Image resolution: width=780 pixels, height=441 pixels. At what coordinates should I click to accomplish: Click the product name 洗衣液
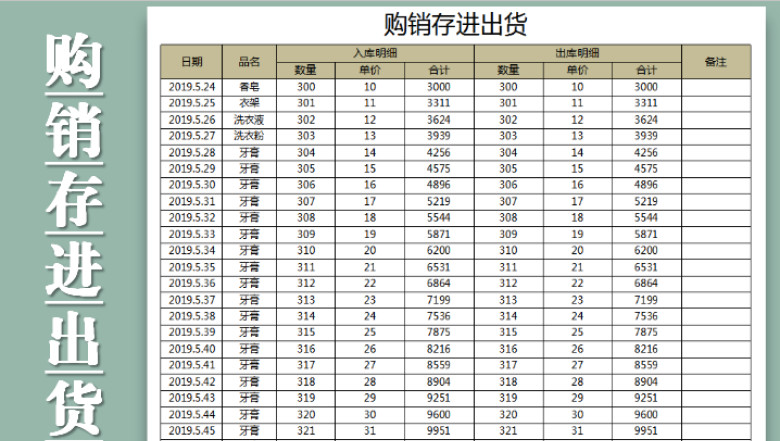tap(249, 120)
